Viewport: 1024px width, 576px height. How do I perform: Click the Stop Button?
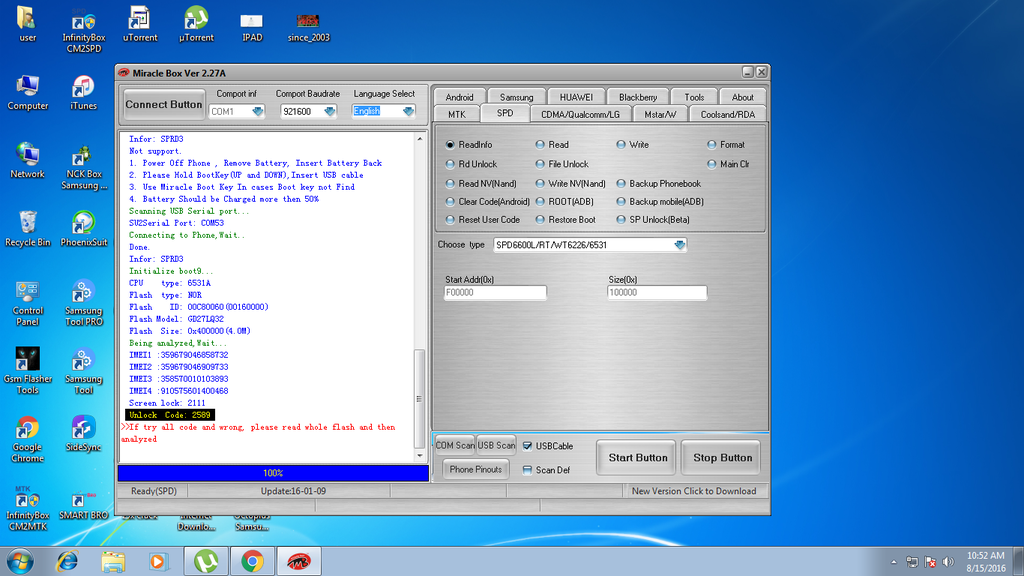click(722, 458)
